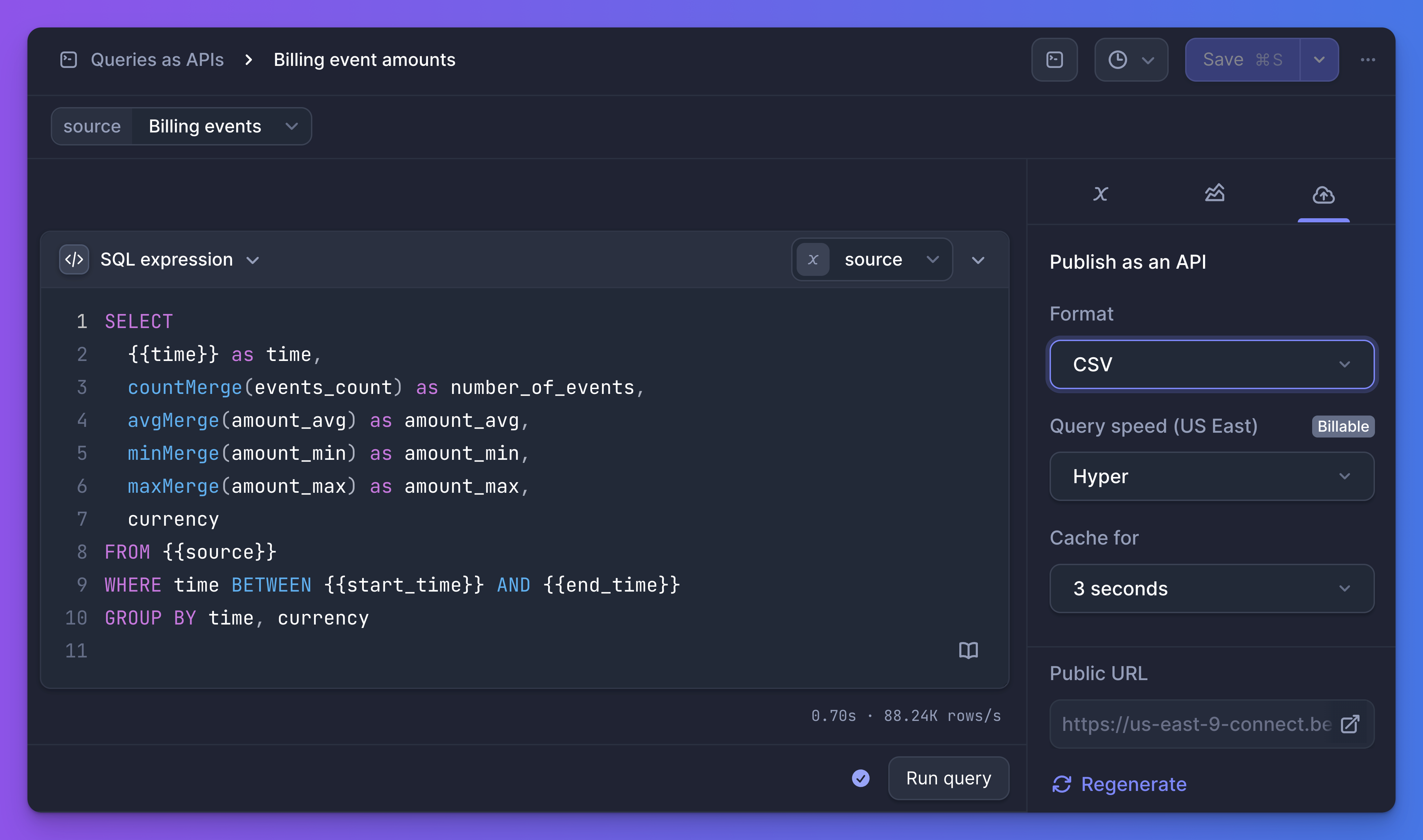The image size is (1423, 840).
Task: Click the SQL expression code icon
Action: click(x=74, y=260)
